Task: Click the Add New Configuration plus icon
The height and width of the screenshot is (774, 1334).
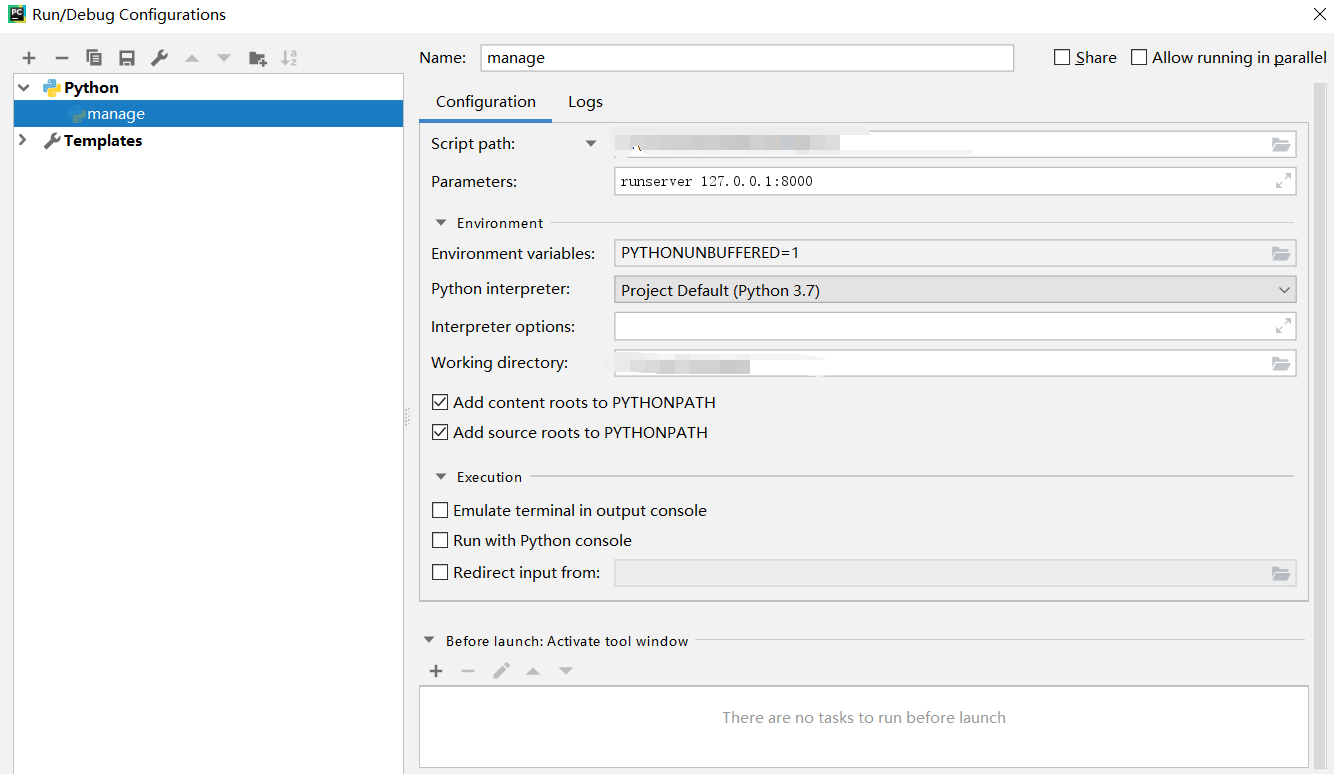Action: point(29,59)
